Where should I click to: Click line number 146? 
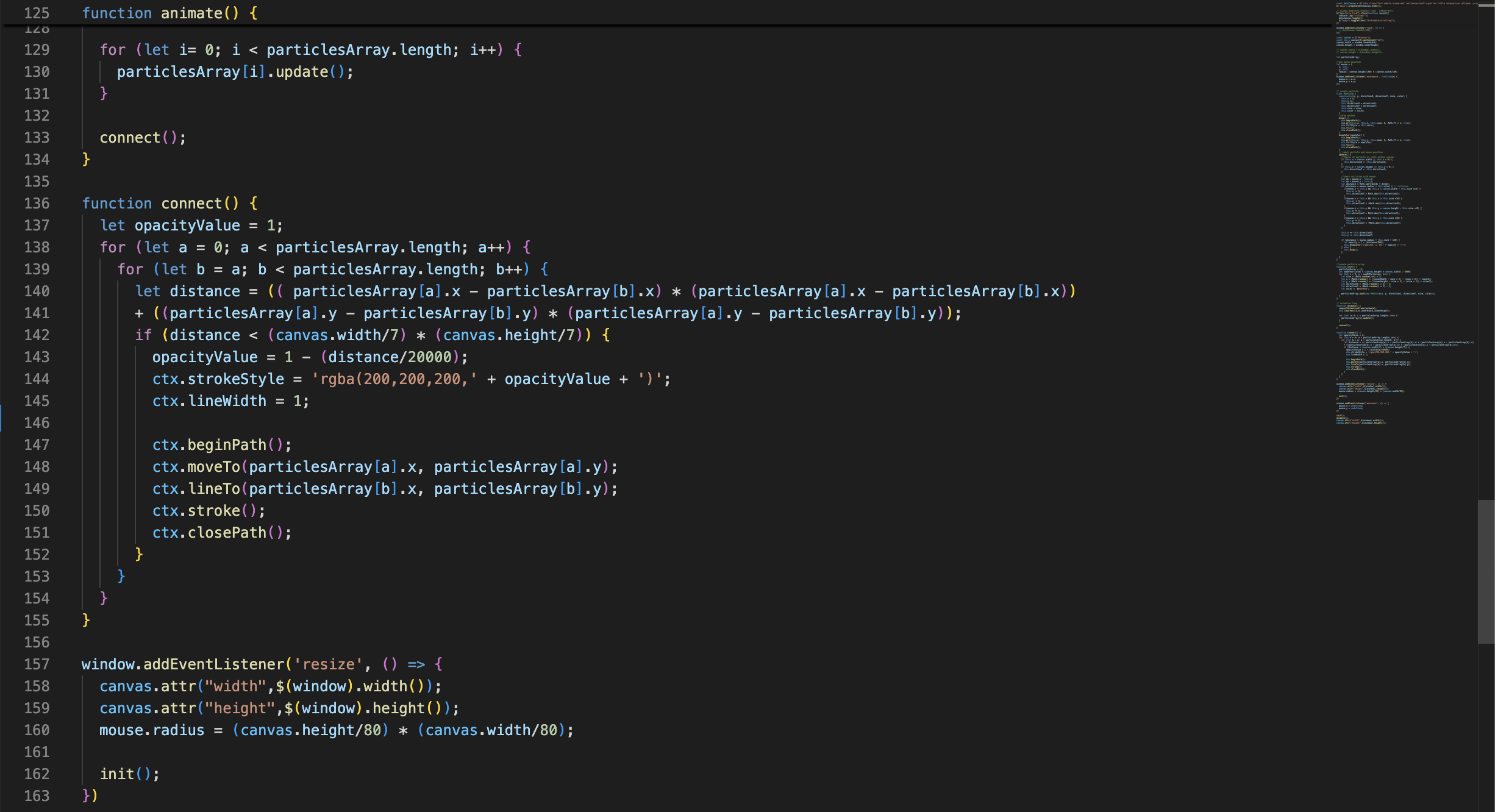tap(37, 422)
